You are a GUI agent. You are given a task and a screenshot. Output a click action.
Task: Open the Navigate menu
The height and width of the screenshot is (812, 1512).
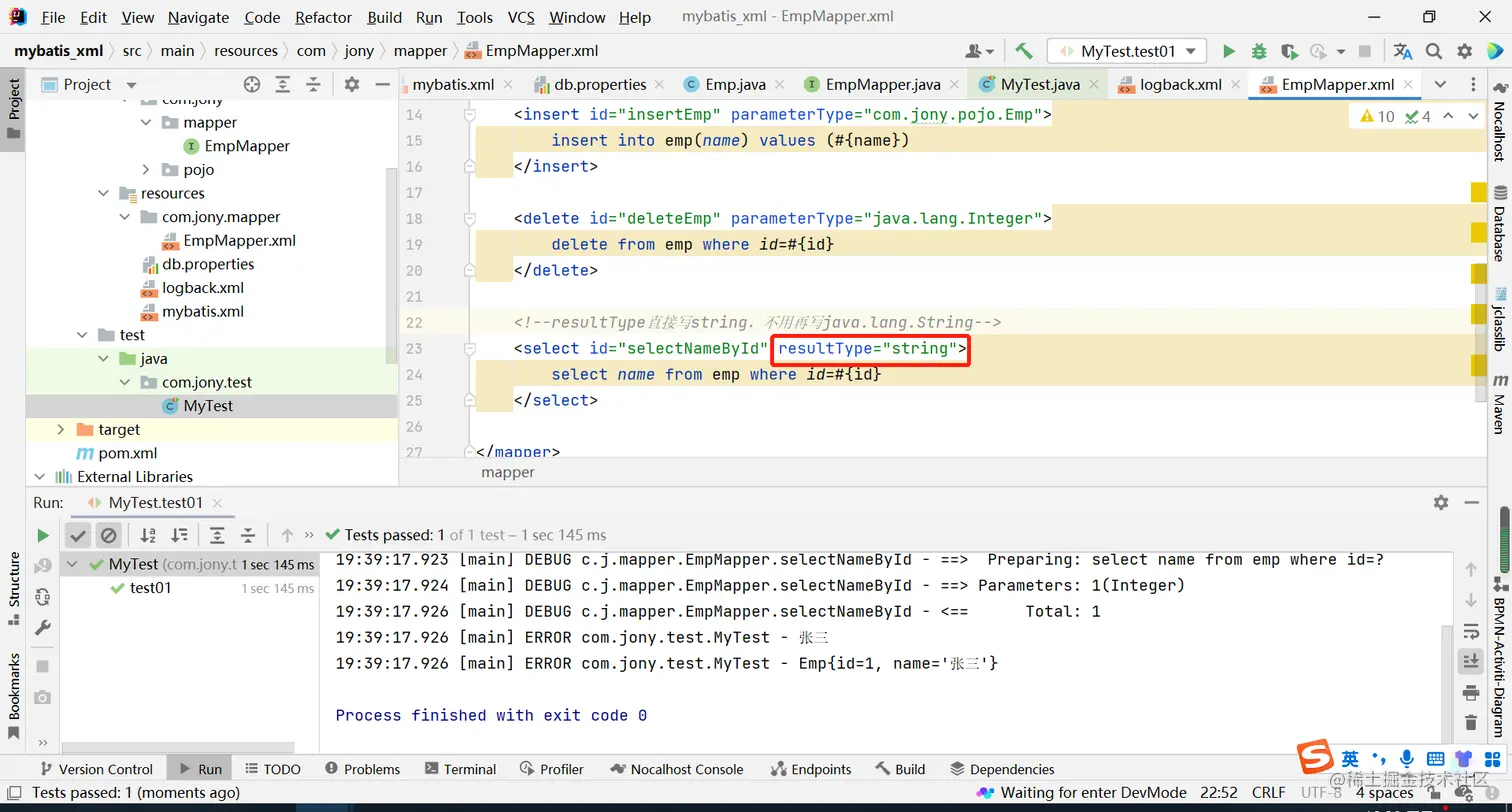[x=198, y=17]
